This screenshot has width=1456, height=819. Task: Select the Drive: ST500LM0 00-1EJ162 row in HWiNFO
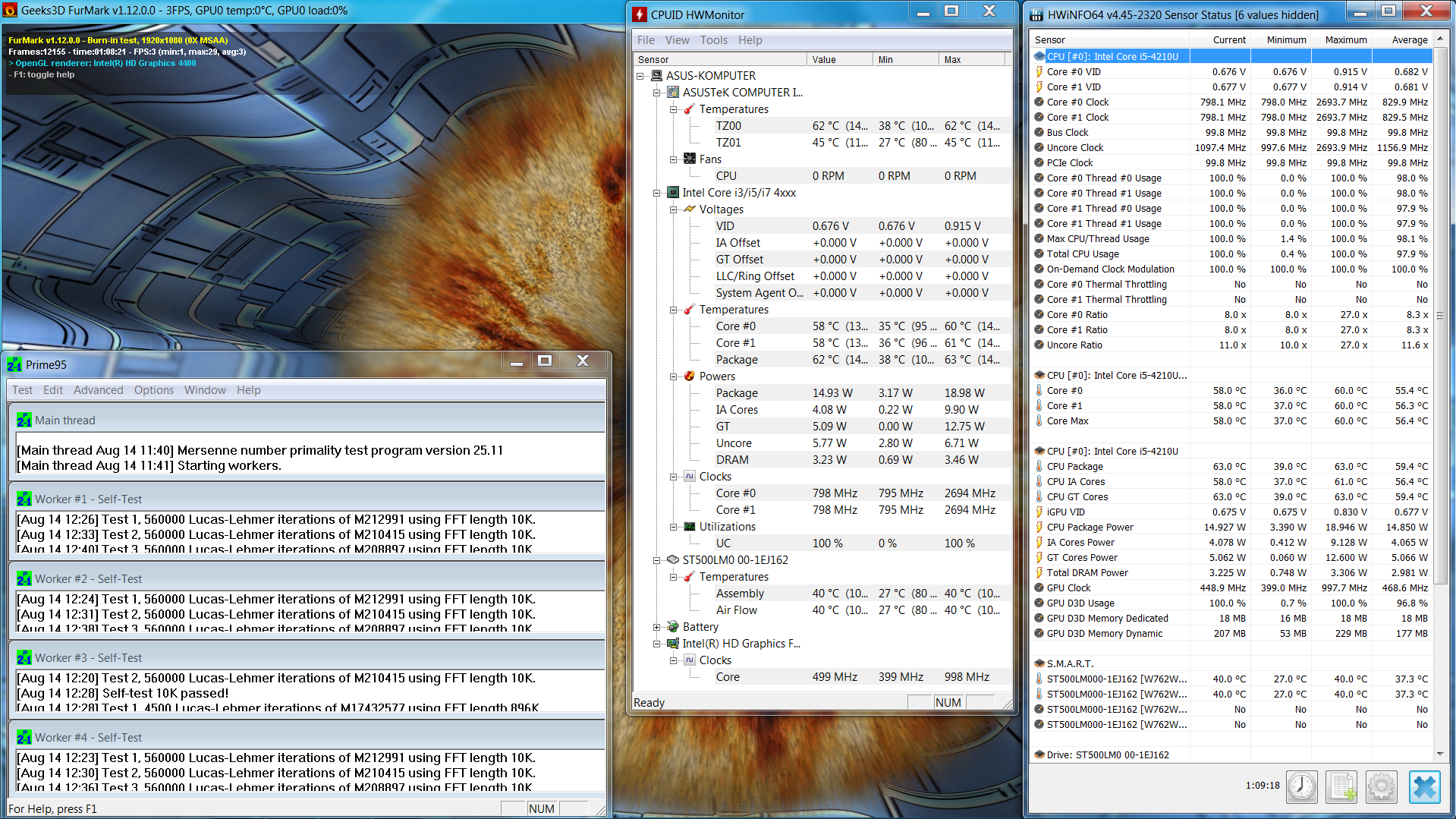point(1231,755)
